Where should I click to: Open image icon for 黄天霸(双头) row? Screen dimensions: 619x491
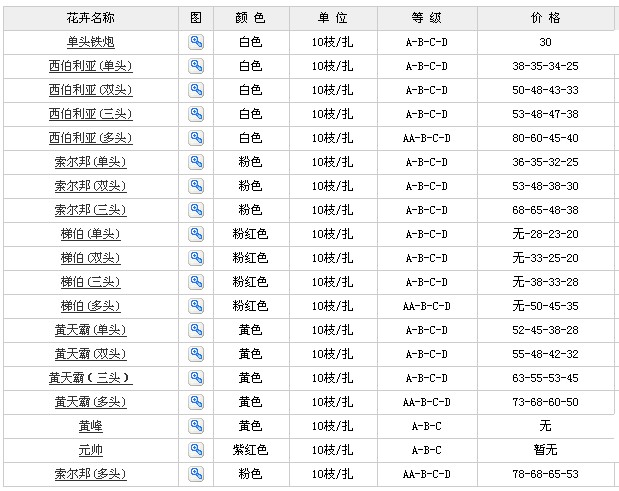click(x=196, y=354)
